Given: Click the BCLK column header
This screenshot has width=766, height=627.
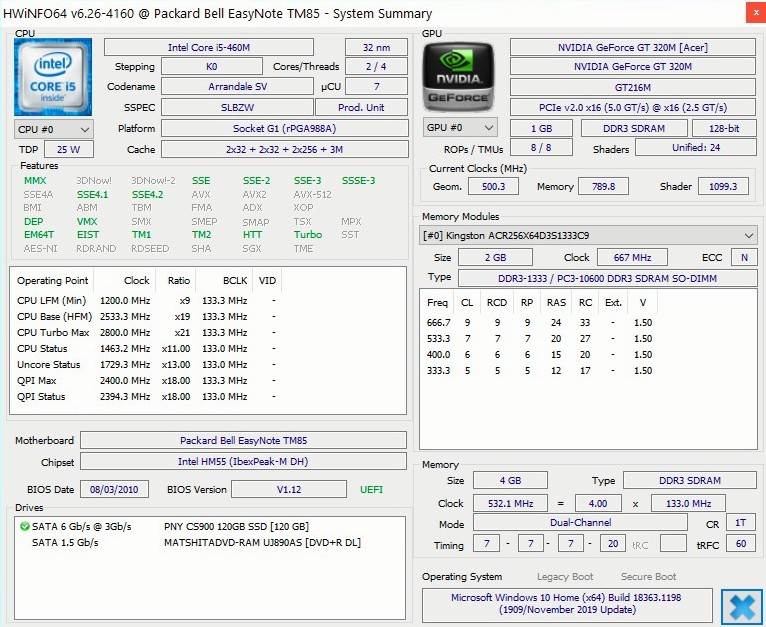Looking at the screenshot, I should click(235, 281).
